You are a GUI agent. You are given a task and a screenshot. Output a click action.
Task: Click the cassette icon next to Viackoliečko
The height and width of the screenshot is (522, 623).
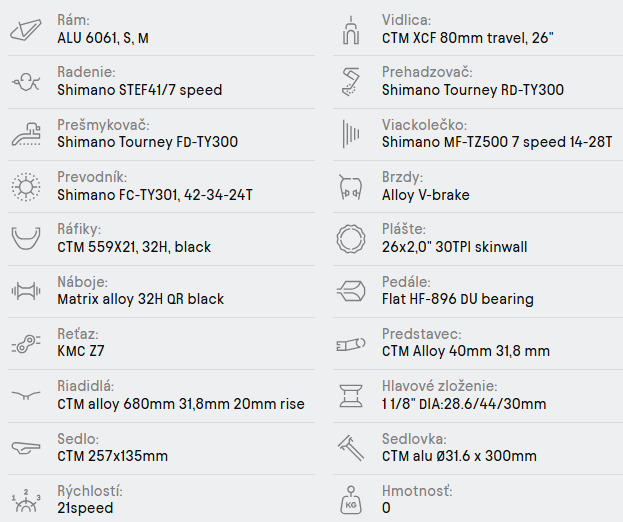point(349,133)
